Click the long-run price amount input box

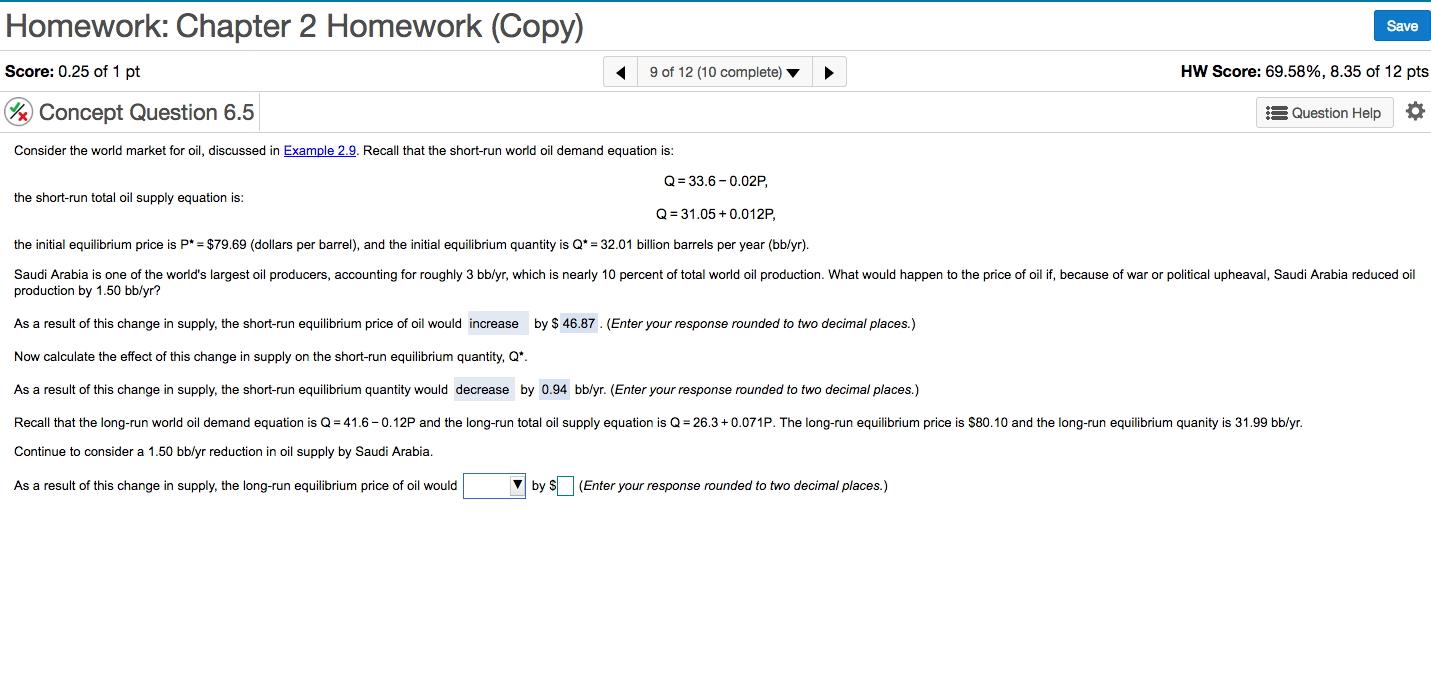[565, 486]
